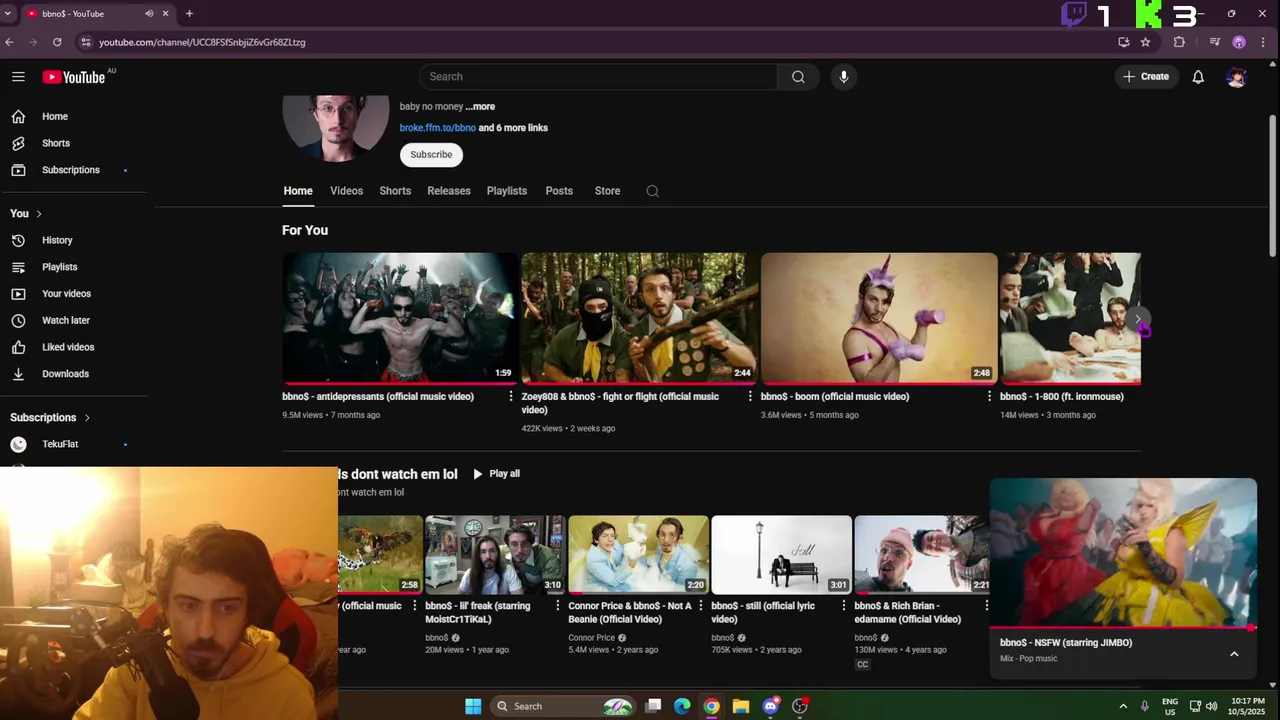
Task: Open the and 6 more links text
Action: (x=513, y=128)
